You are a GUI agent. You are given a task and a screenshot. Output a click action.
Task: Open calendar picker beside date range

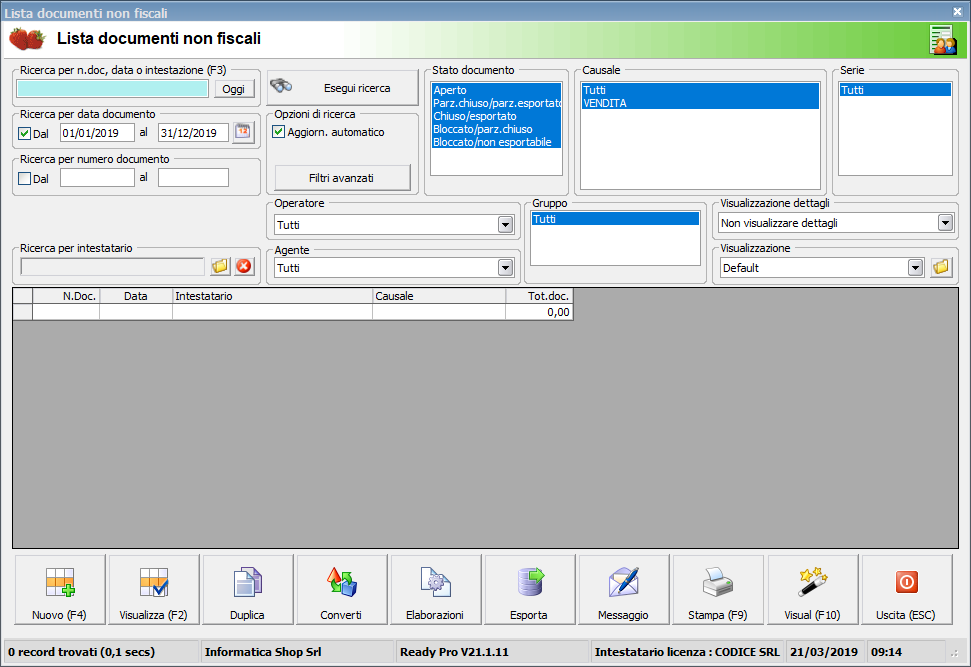pyautogui.click(x=243, y=132)
